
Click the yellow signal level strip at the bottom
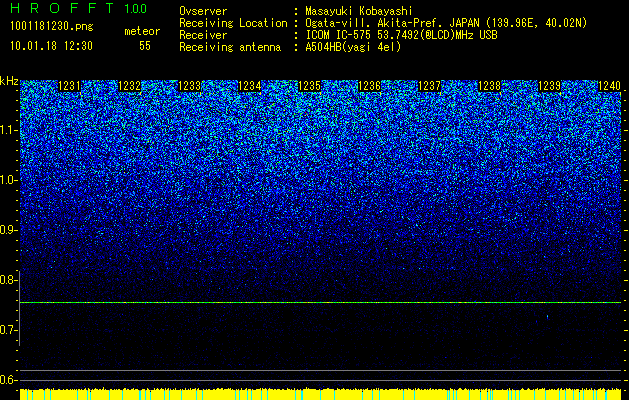coord(320,394)
